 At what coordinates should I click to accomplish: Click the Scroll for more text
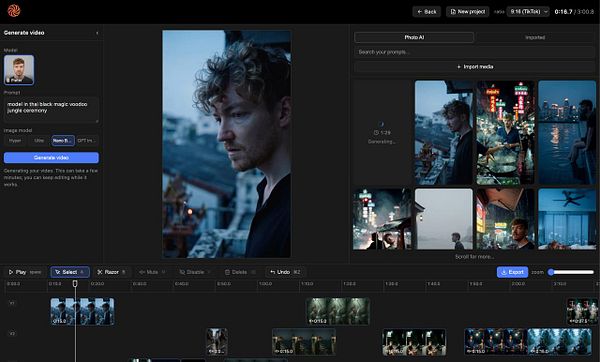point(474,256)
